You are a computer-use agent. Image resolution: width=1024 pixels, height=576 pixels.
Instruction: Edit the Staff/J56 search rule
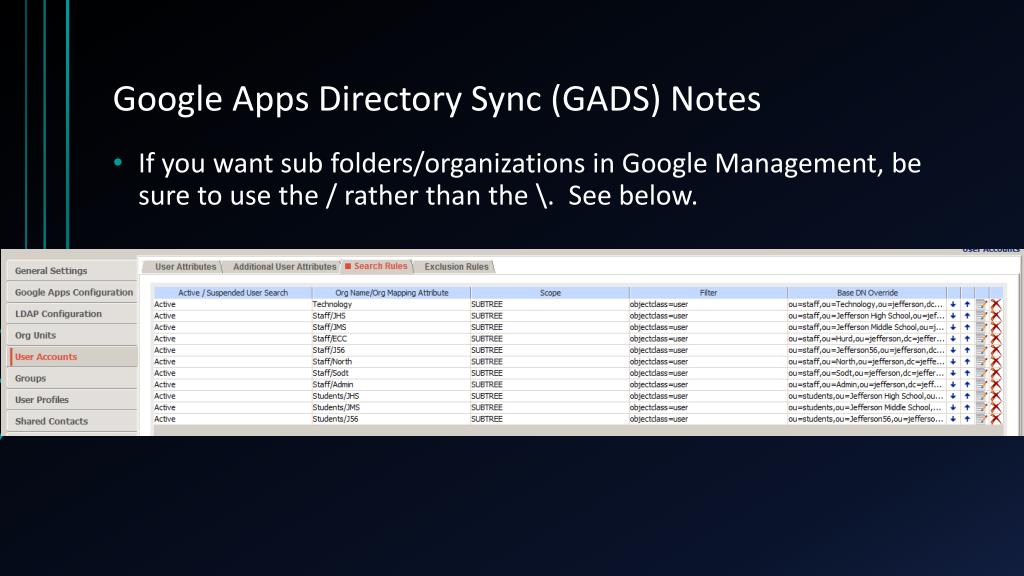981,350
